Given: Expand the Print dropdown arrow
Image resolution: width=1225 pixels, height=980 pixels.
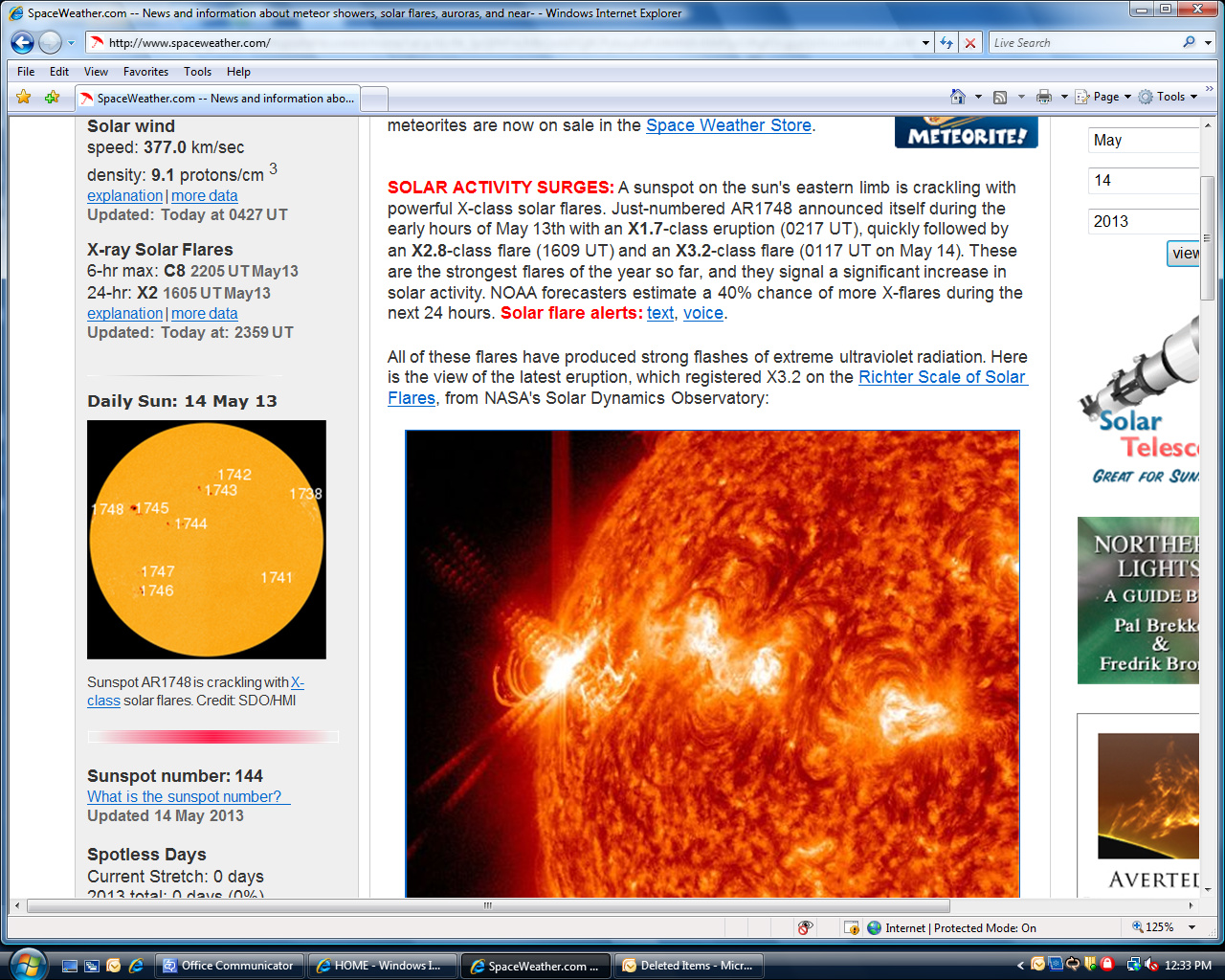Looking at the screenshot, I should 1064,97.
